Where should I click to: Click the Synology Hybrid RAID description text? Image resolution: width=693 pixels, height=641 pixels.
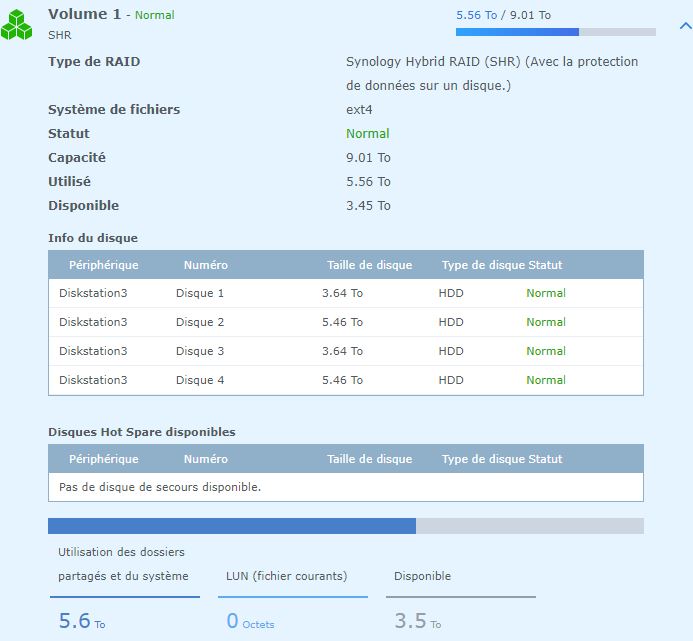pos(492,73)
